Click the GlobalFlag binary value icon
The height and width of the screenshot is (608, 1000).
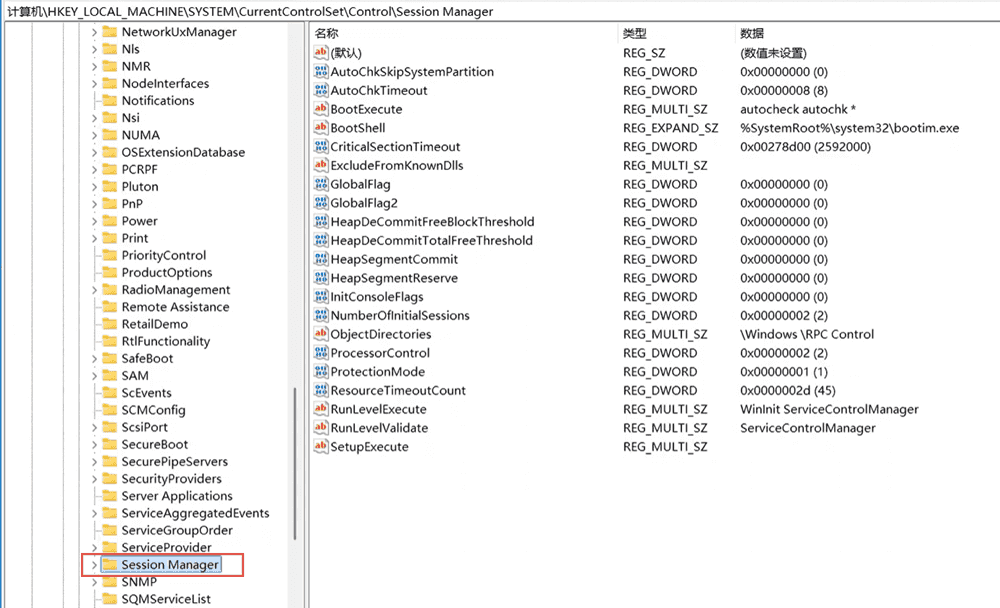click(x=321, y=184)
